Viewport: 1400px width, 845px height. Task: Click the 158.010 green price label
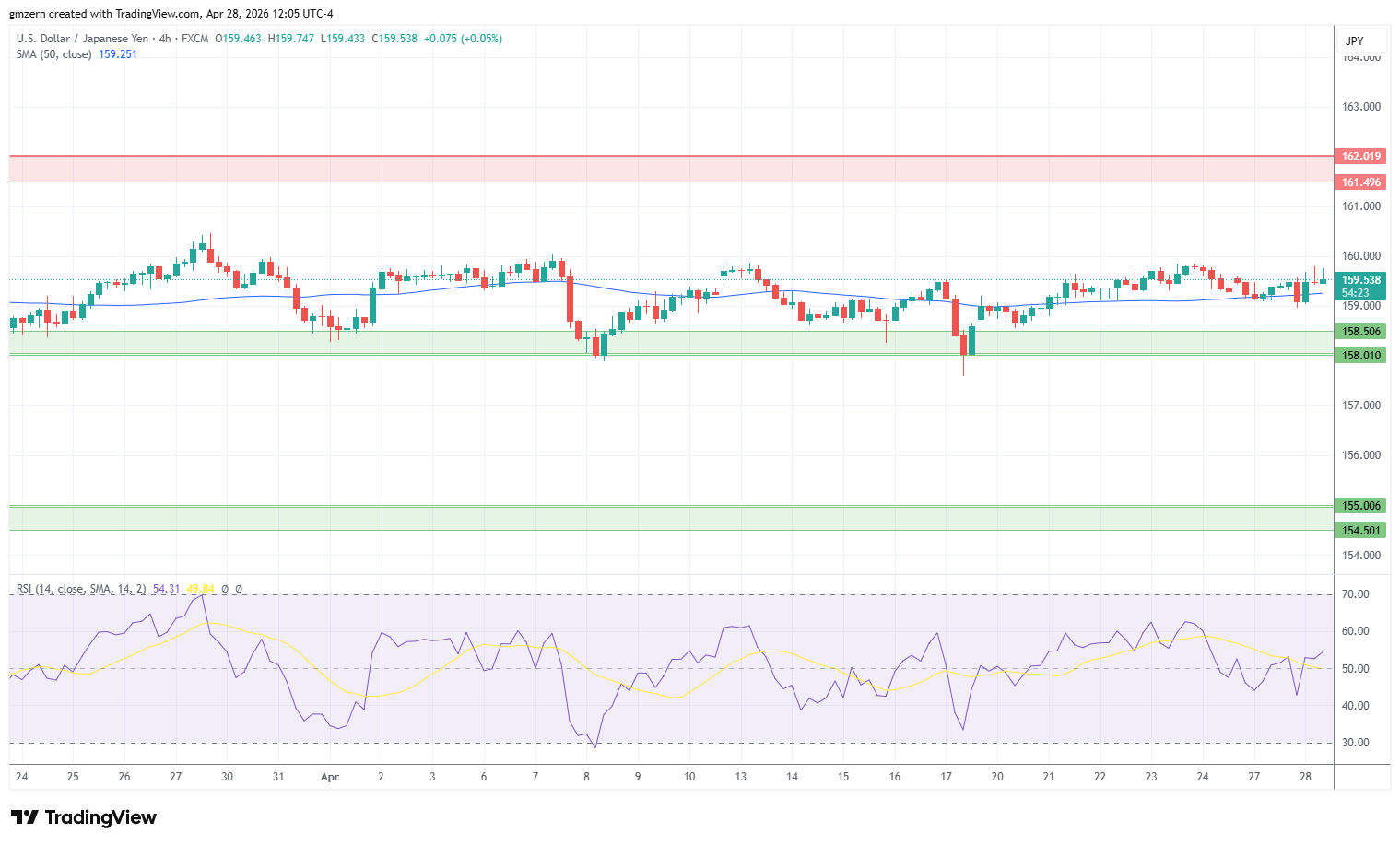tap(1360, 356)
